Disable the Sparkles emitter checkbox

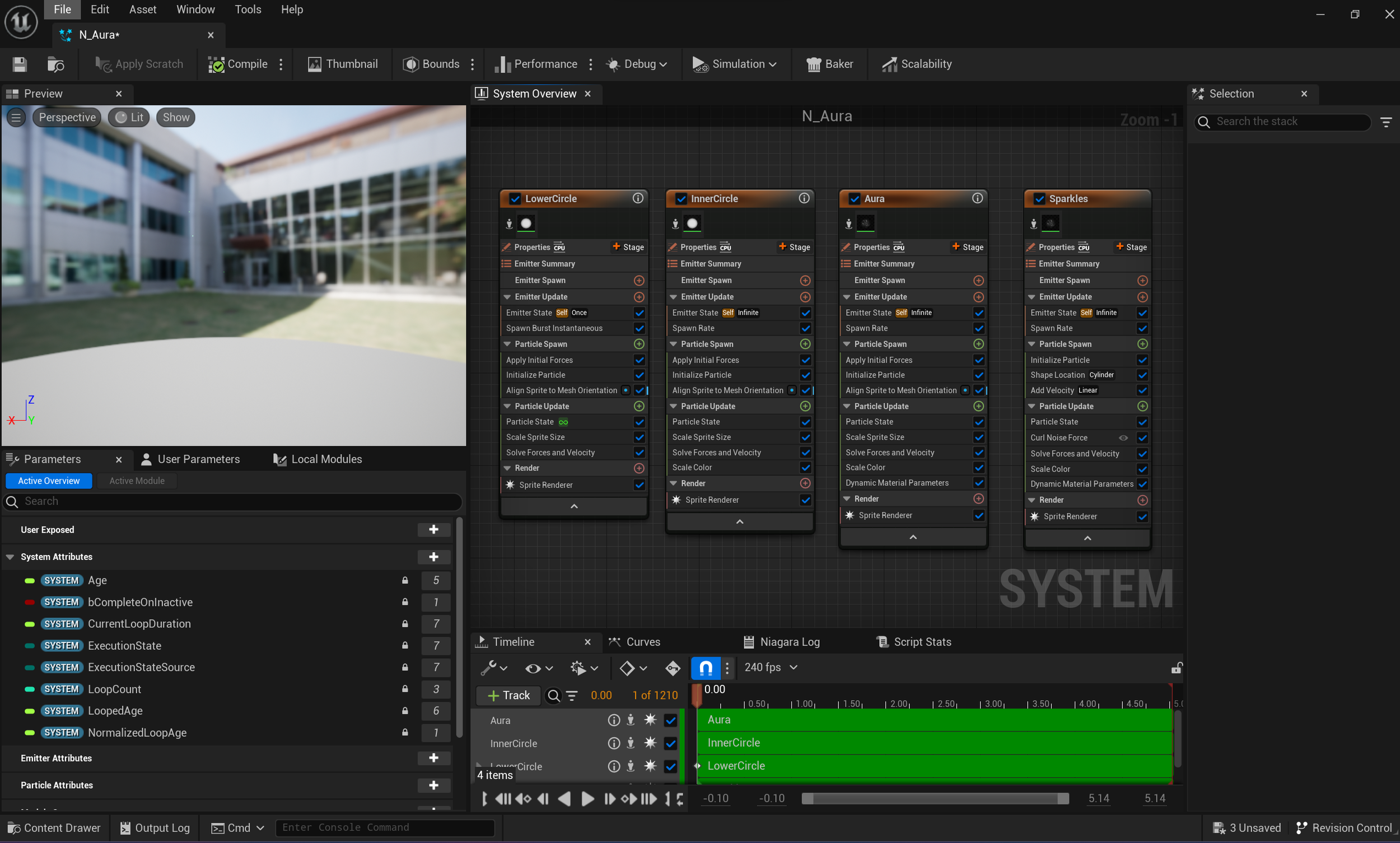coord(1039,199)
